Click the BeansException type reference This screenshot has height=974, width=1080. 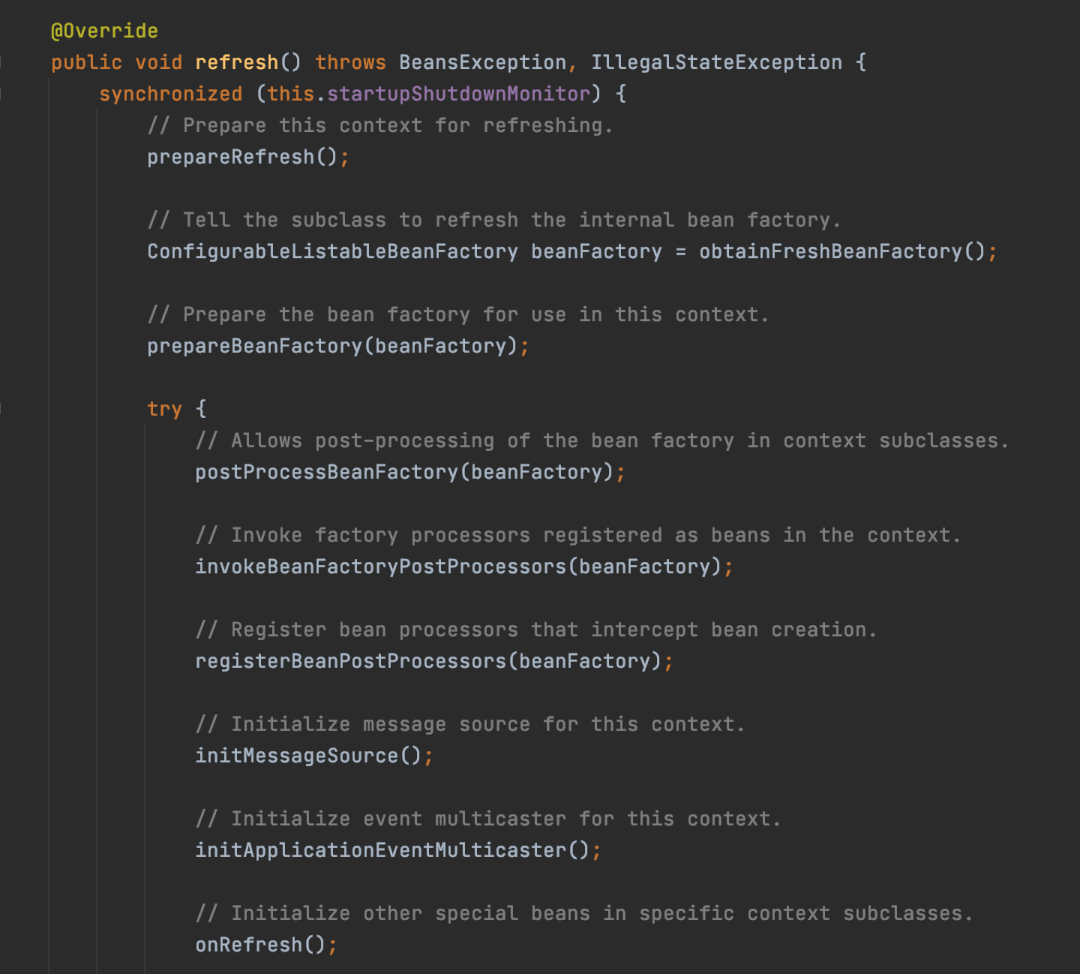point(481,62)
